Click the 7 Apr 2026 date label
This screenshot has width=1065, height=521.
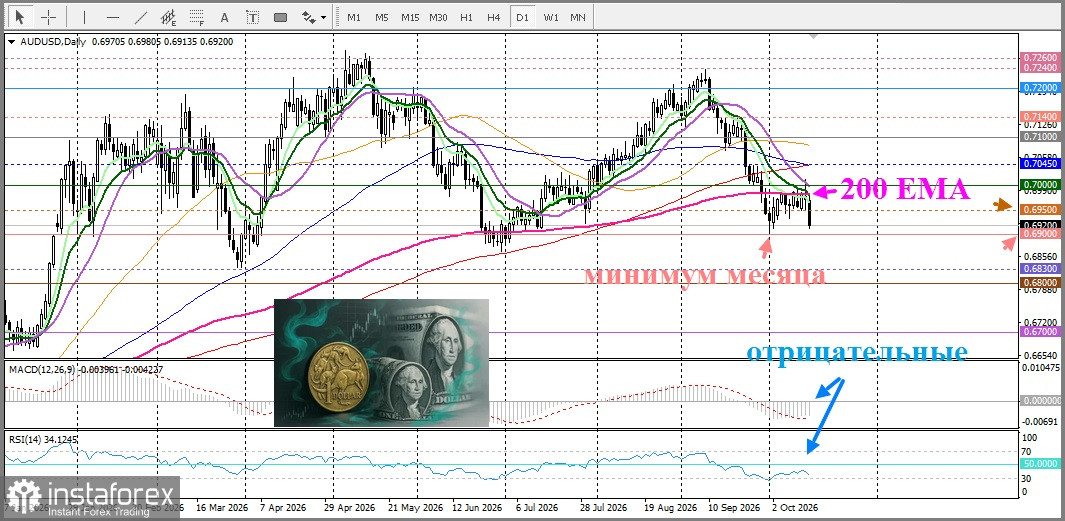coord(285,507)
